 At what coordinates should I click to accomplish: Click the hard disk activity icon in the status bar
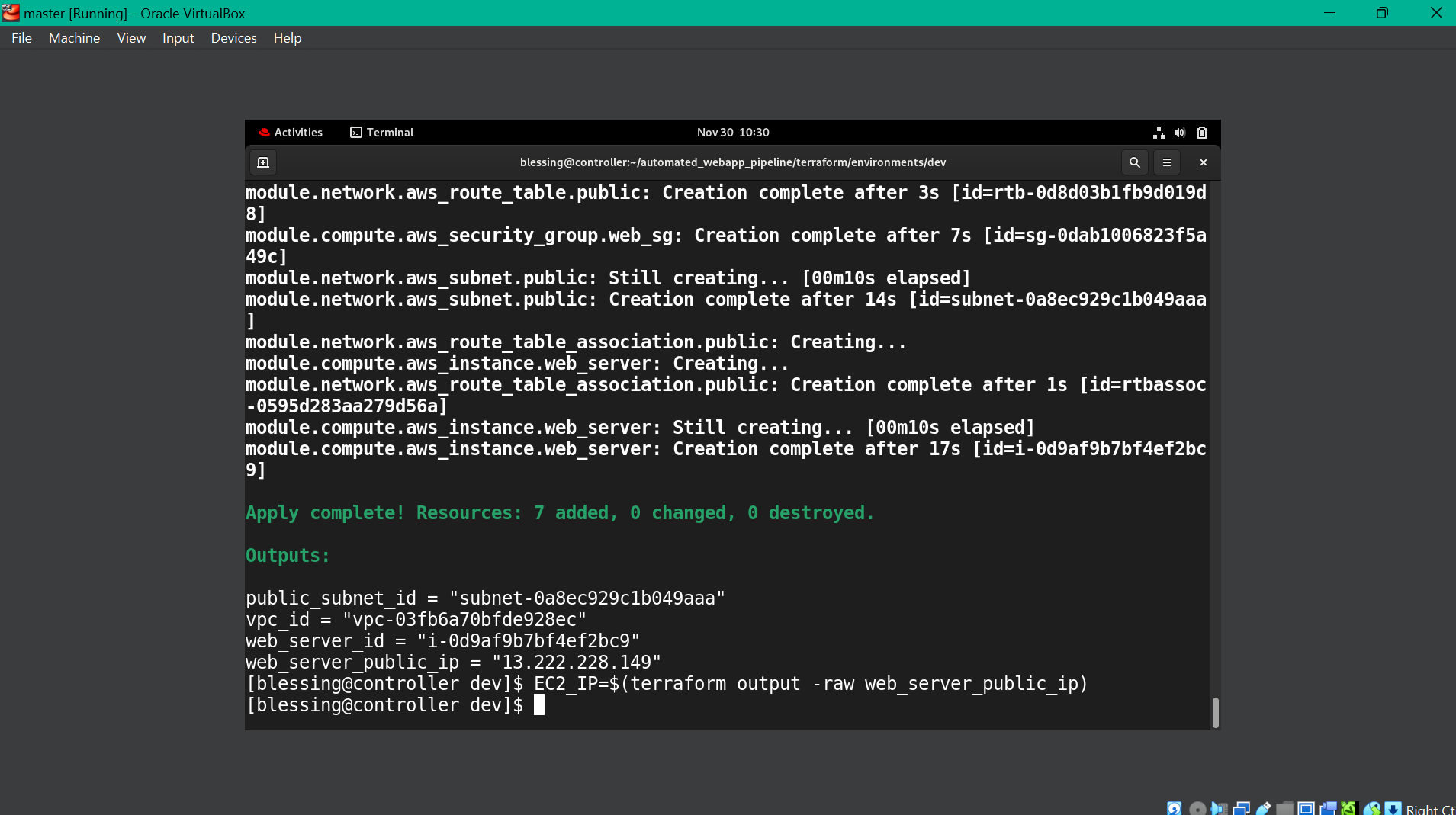(1175, 808)
